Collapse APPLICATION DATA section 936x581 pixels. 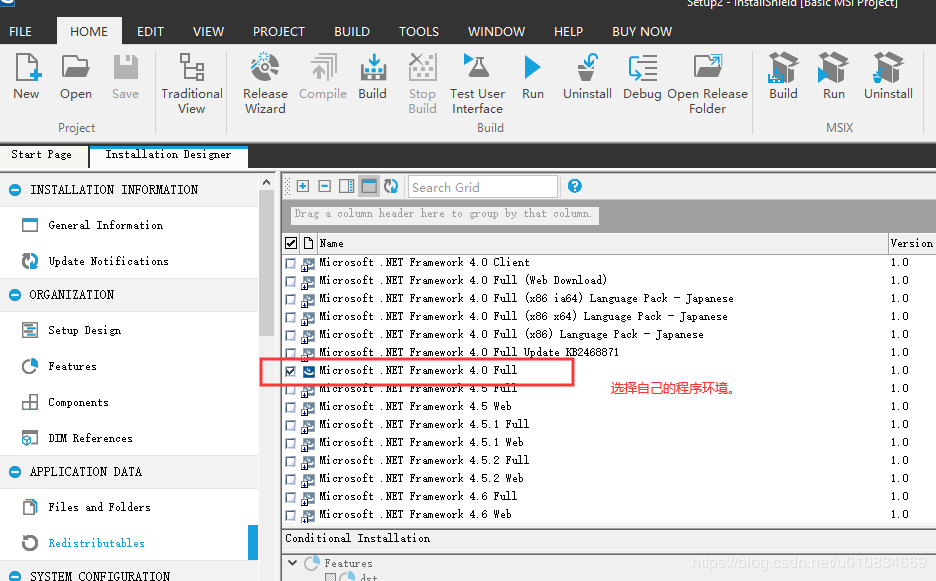click(15, 472)
